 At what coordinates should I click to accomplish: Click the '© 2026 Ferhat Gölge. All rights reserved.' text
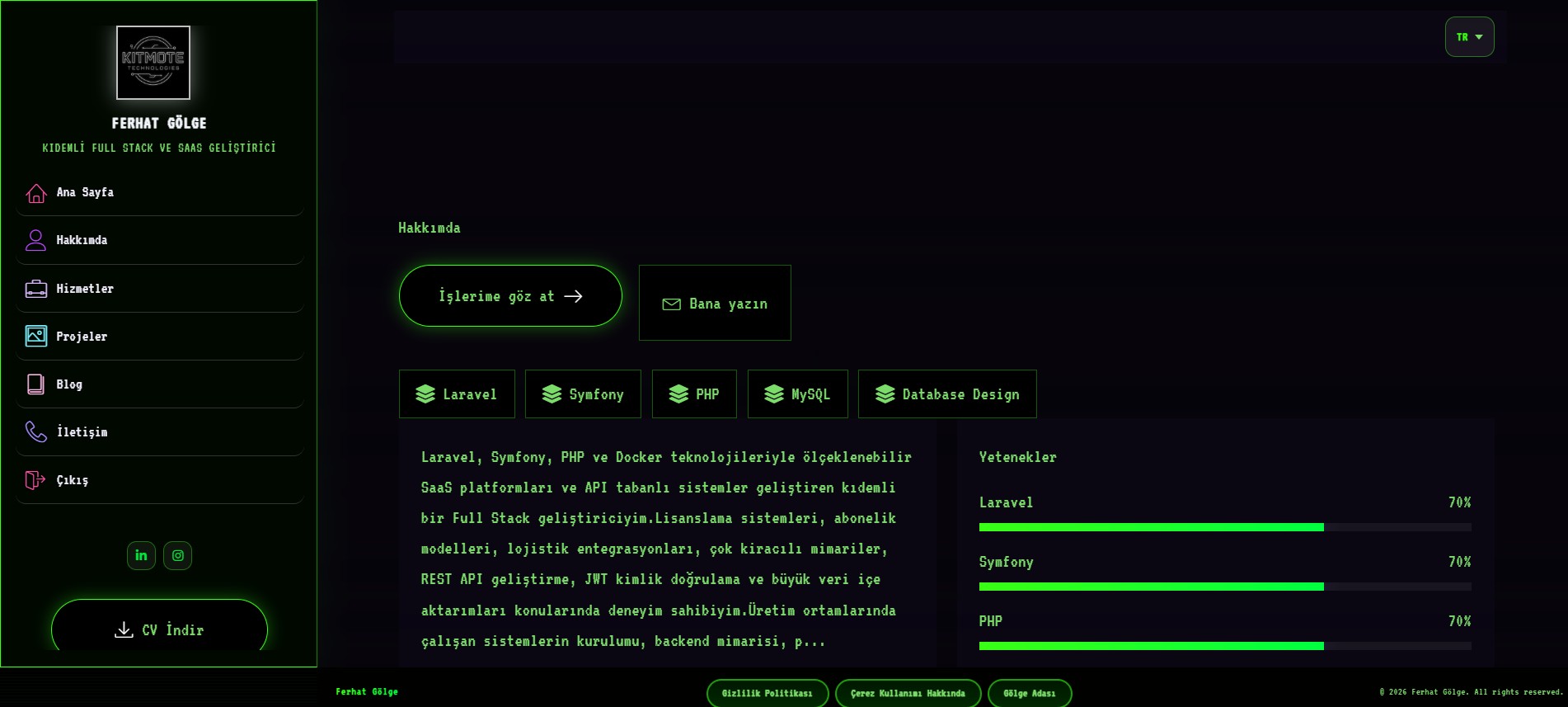pos(1472,692)
